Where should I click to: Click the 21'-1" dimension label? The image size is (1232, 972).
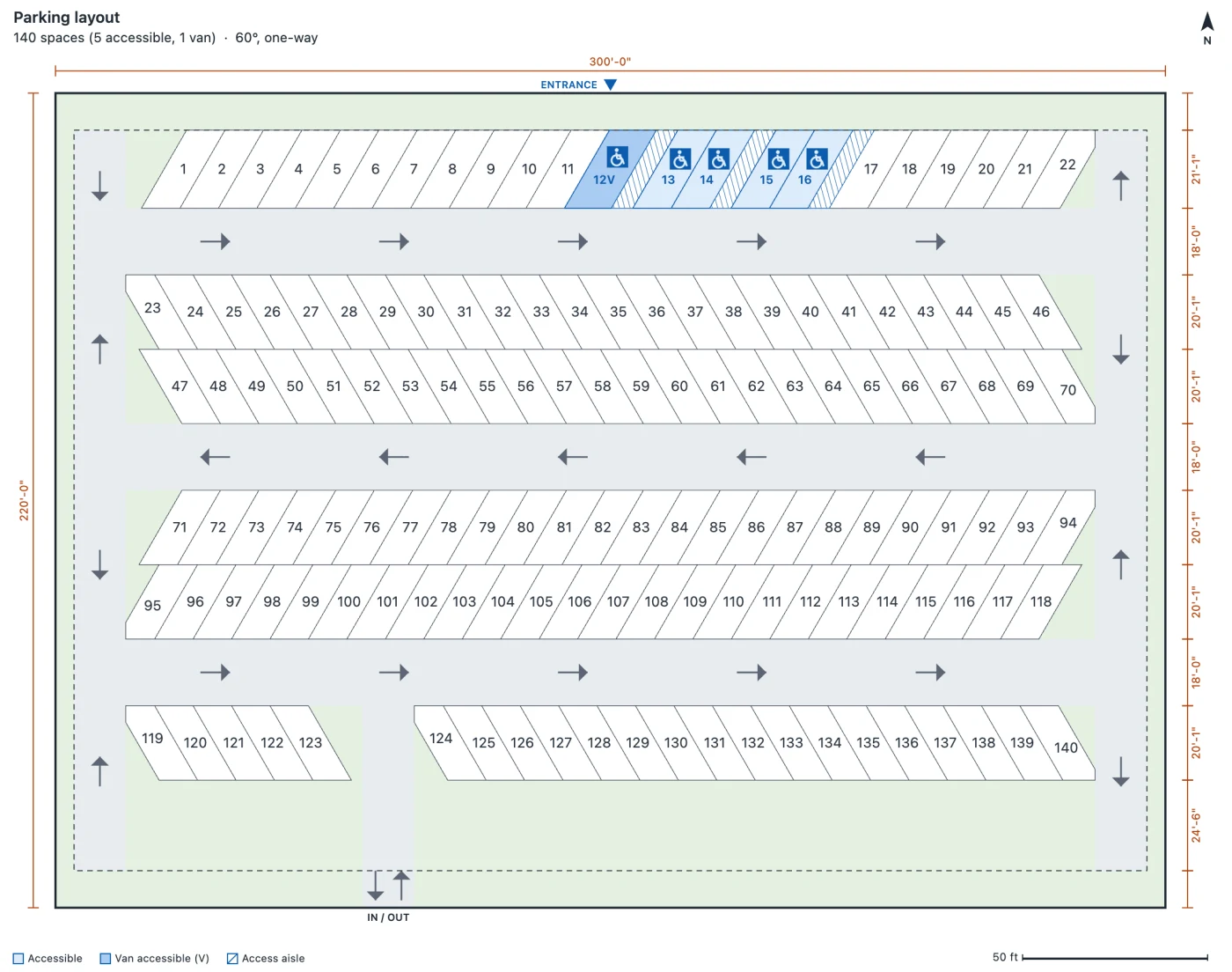point(1196,169)
